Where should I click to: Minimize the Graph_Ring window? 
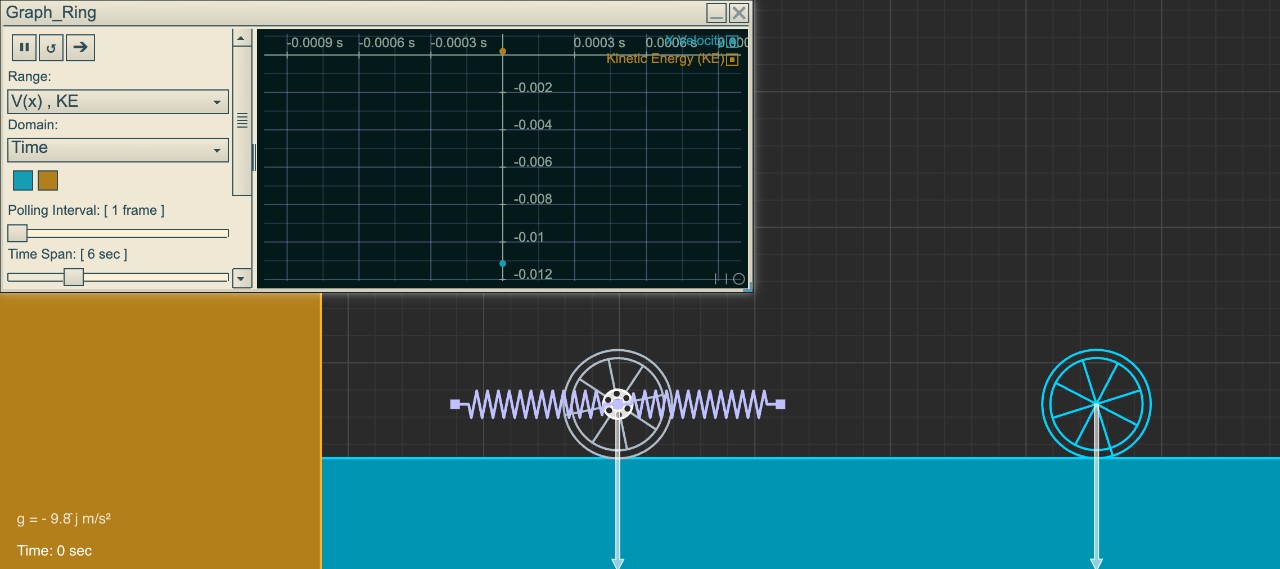click(x=716, y=13)
